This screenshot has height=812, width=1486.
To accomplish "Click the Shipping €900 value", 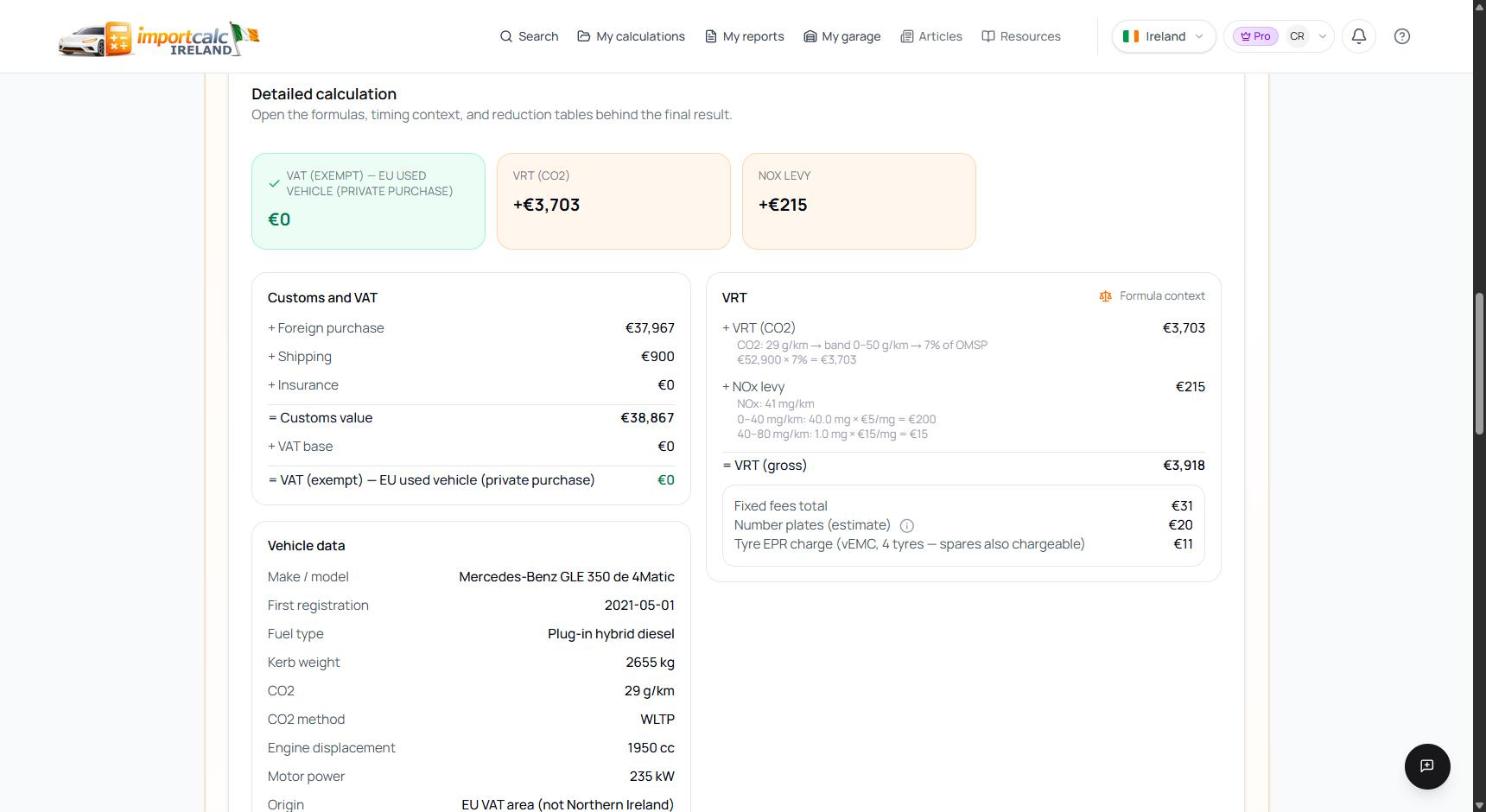I will point(658,357).
